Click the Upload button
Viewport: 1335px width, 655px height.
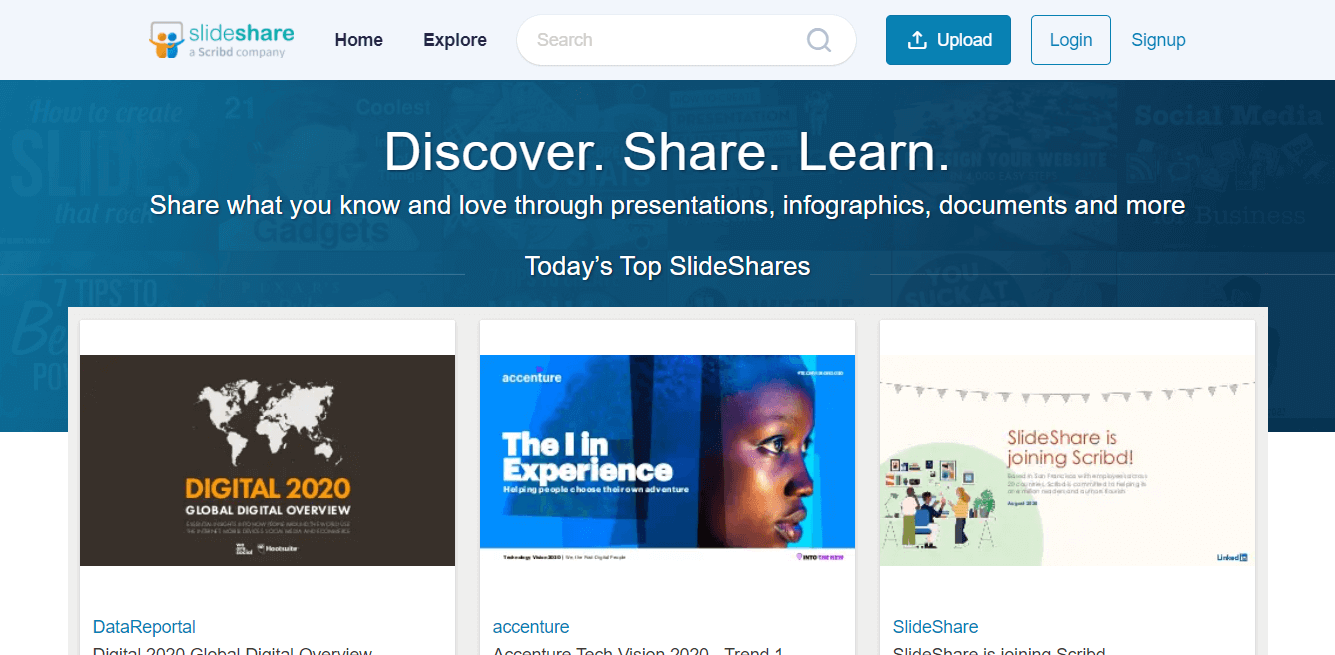(948, 40)
